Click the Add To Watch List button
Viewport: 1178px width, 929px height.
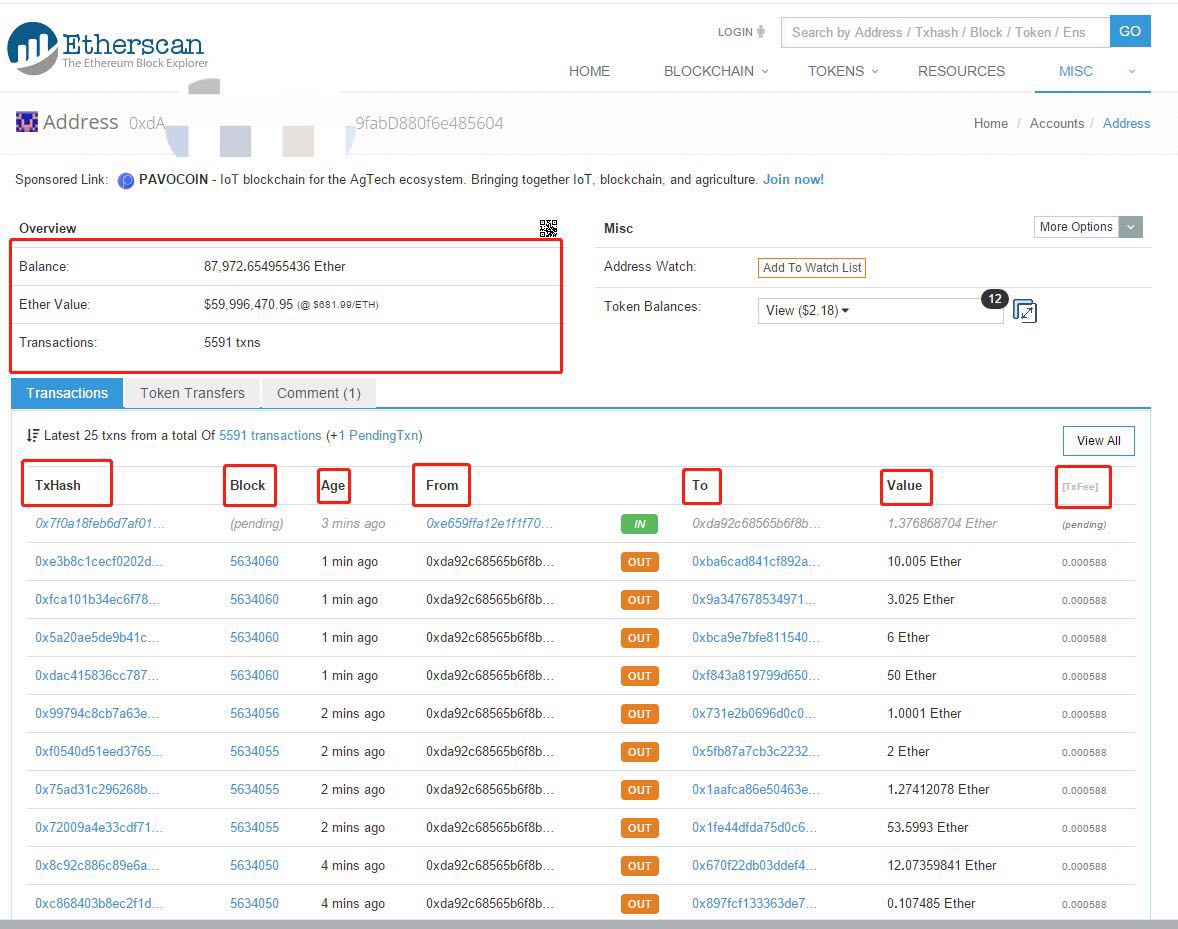click(x=812, y=268)
